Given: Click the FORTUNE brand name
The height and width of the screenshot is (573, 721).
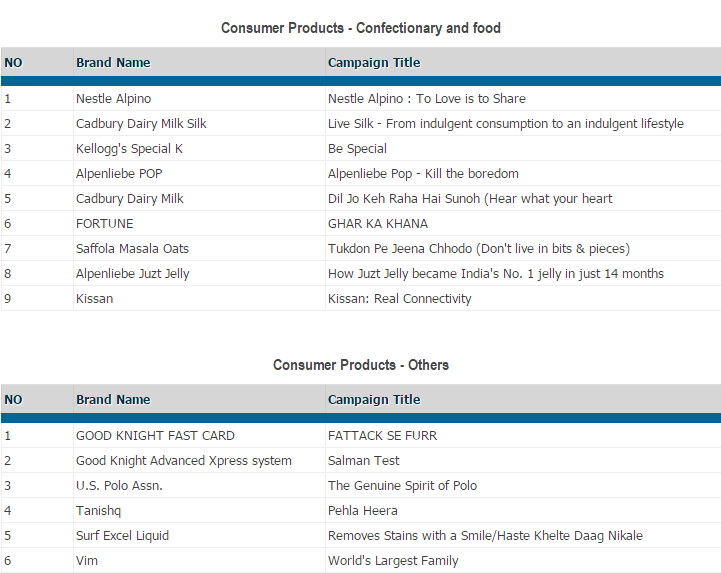Looking at the screenshot, I should pos(104,224).
